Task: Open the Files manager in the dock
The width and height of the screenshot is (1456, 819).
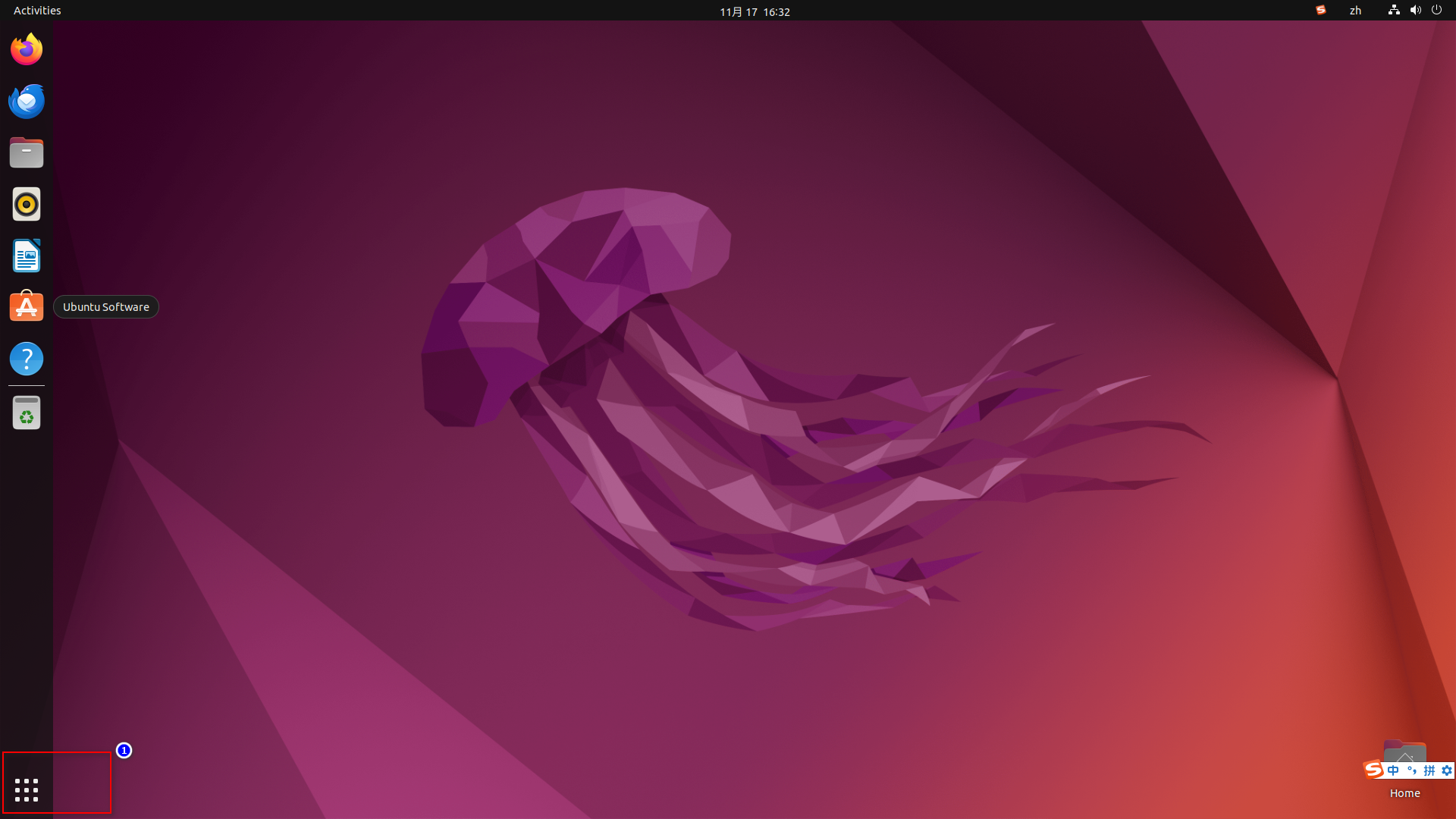Action: coord(27,152)
